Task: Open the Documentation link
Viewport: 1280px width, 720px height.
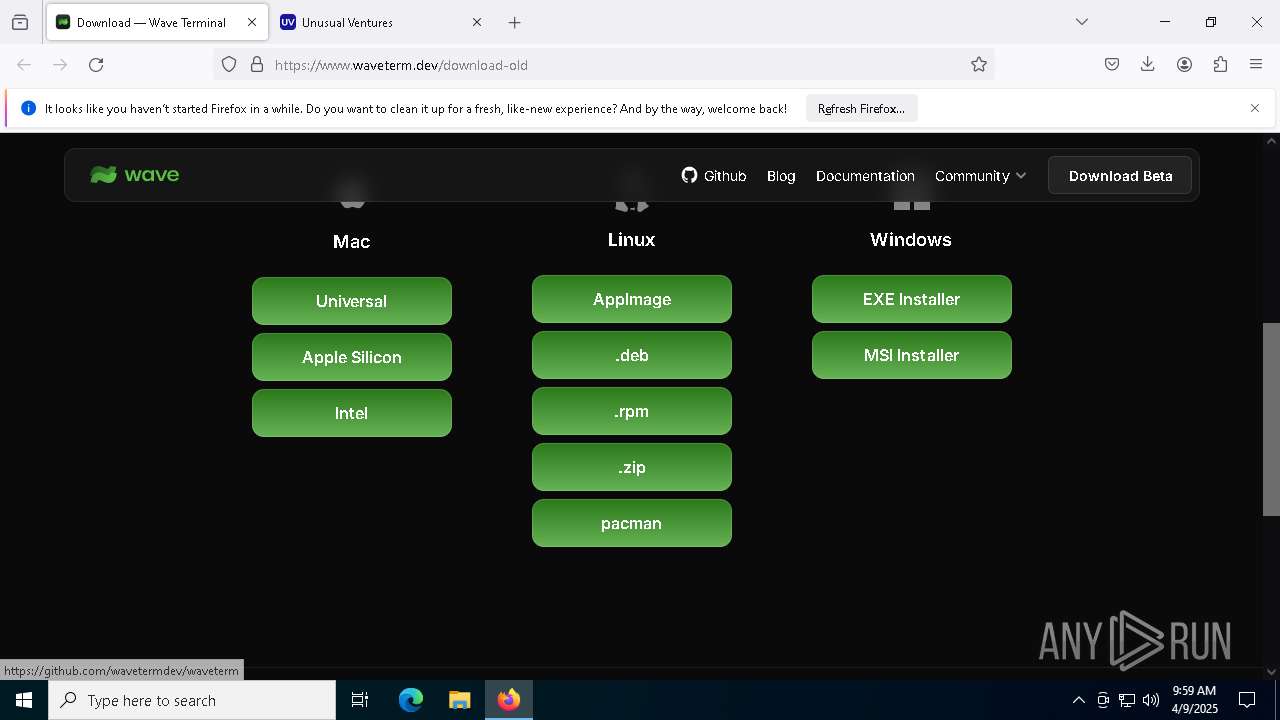Action: coord(865,176)
